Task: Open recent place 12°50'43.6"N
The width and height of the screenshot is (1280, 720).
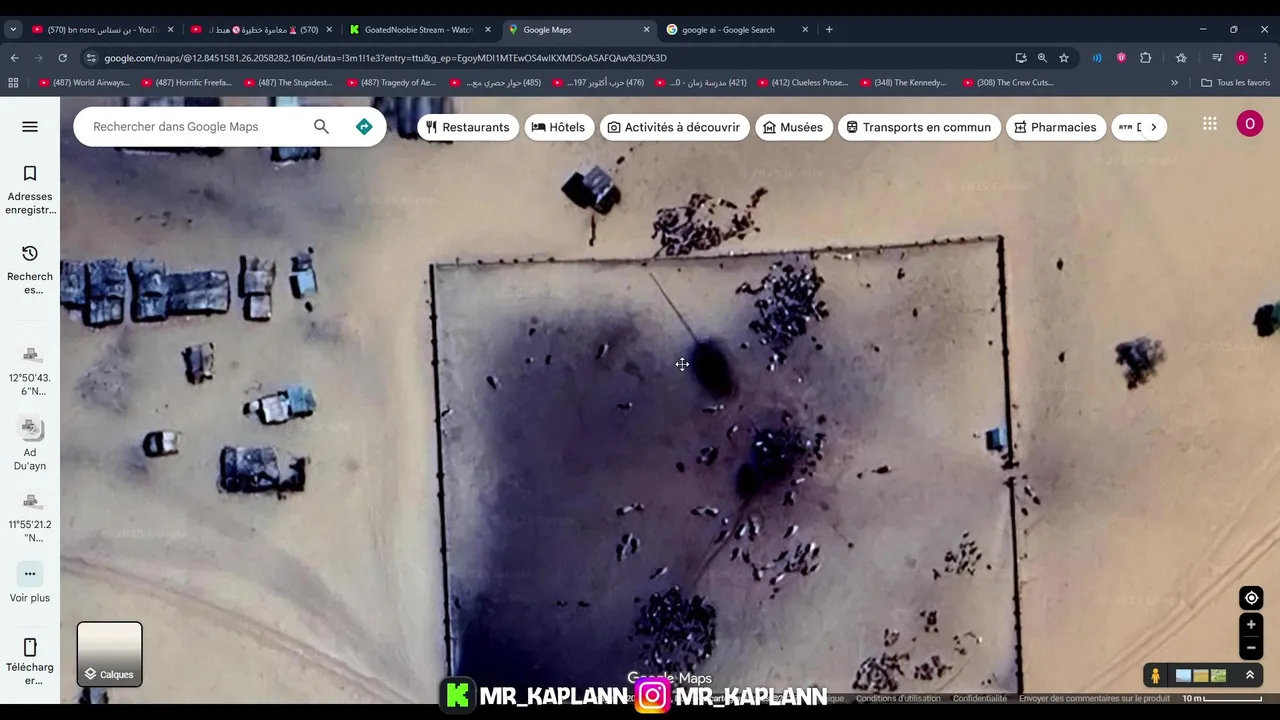Action: (x=30, y=369)
